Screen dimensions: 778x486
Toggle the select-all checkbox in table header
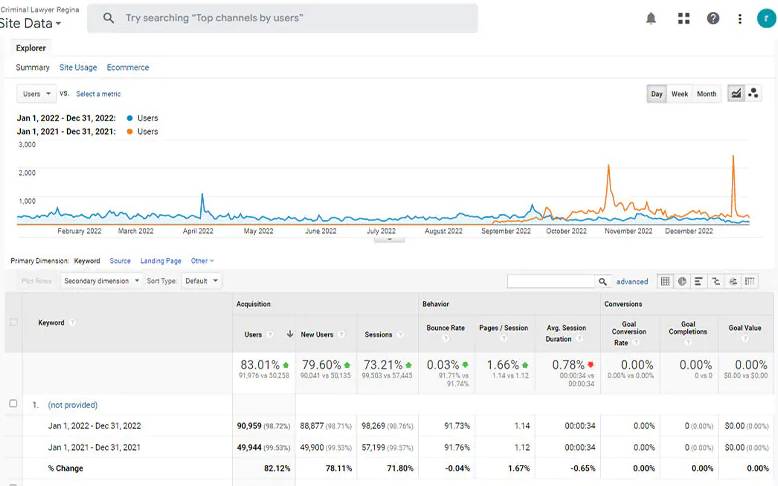[x=13, y=322]
